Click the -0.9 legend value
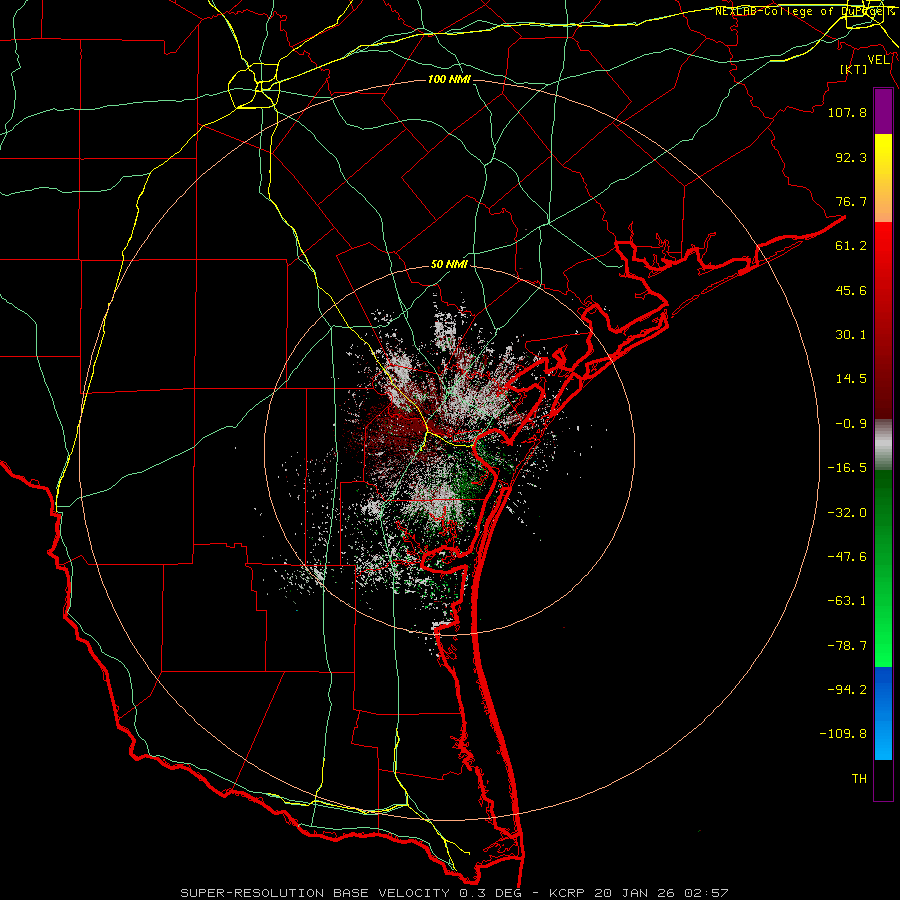 click(851, 424)
